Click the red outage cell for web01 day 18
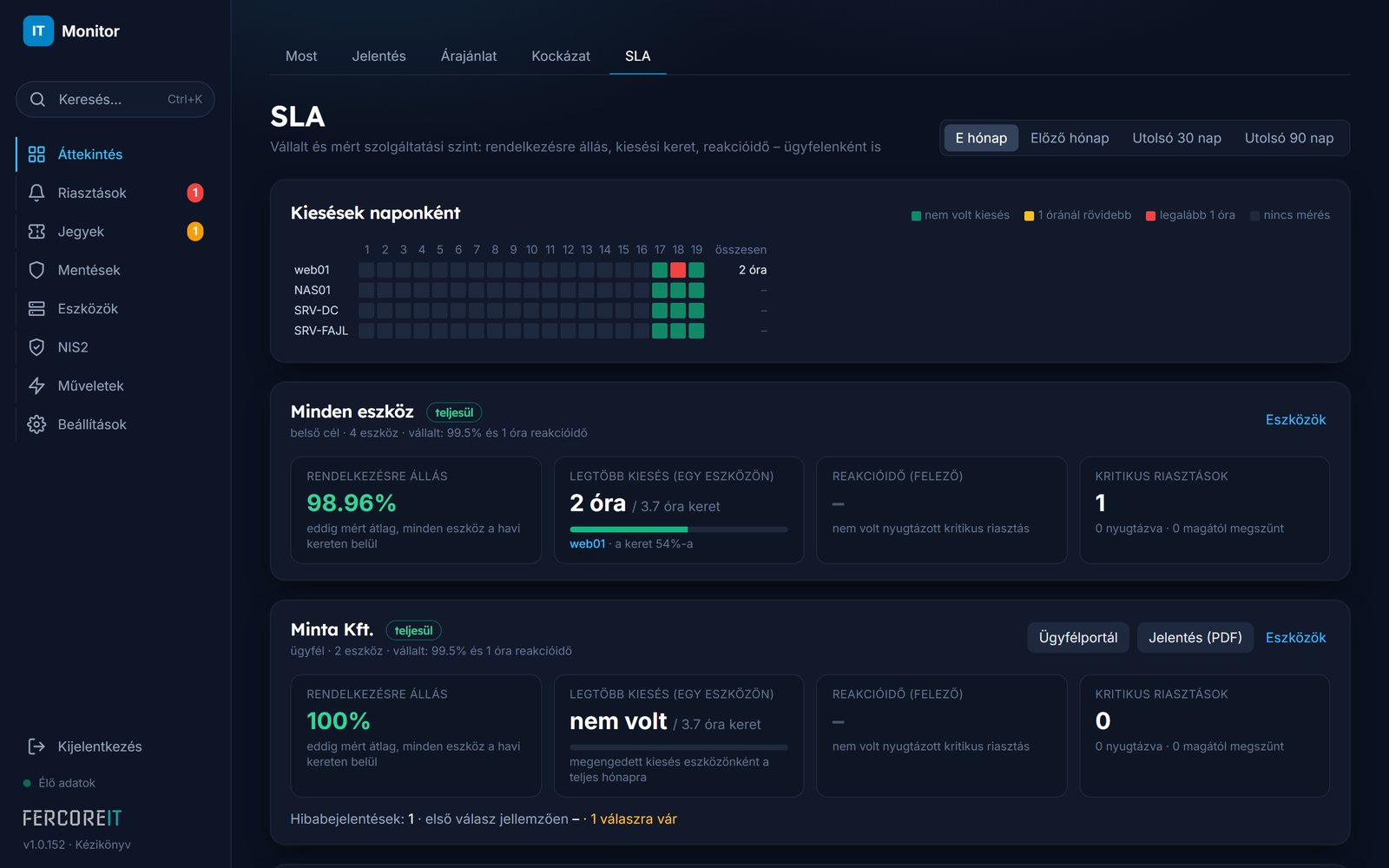Screen dimensions: 1389x868 (x=678, y=270)
